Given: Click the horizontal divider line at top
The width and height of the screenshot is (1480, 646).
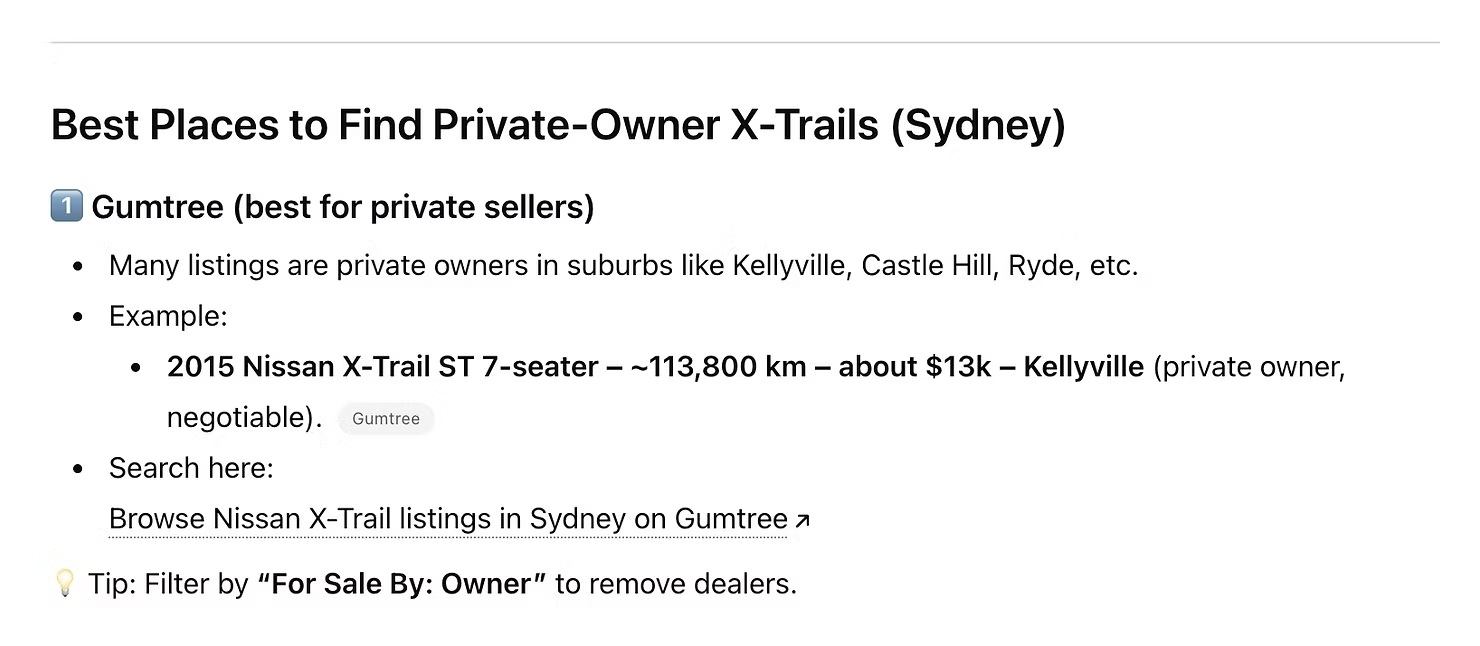Looking at the screenshot, I should pos(745,43).
